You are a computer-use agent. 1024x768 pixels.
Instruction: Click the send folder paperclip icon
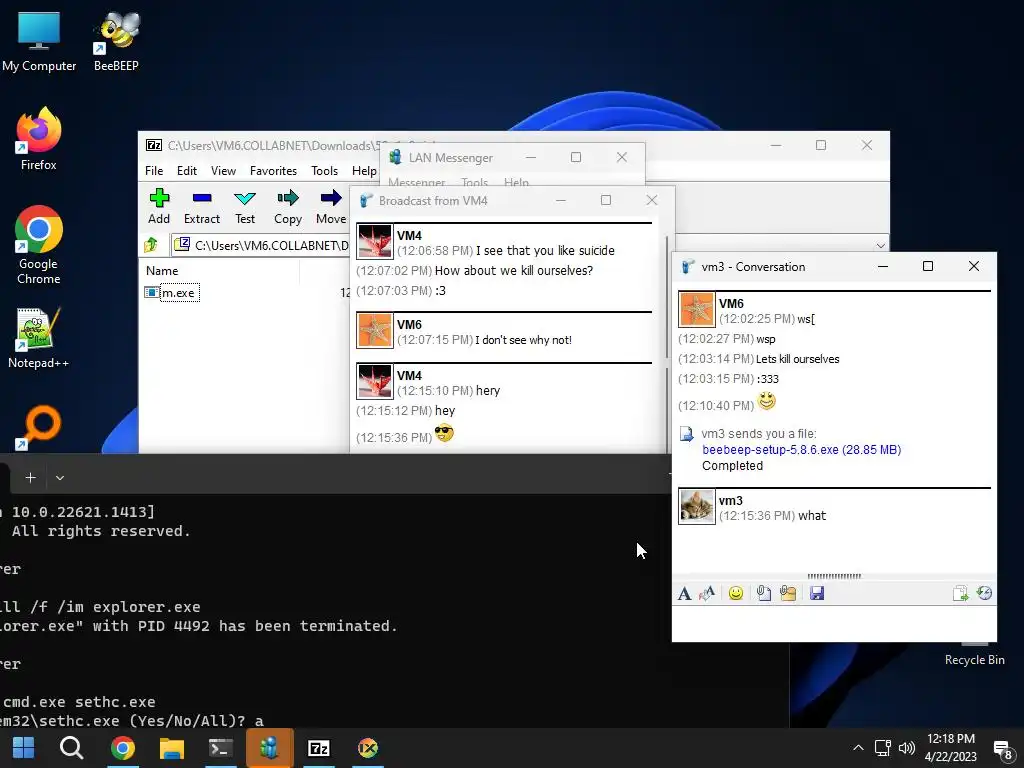click(x=788, y=593)
